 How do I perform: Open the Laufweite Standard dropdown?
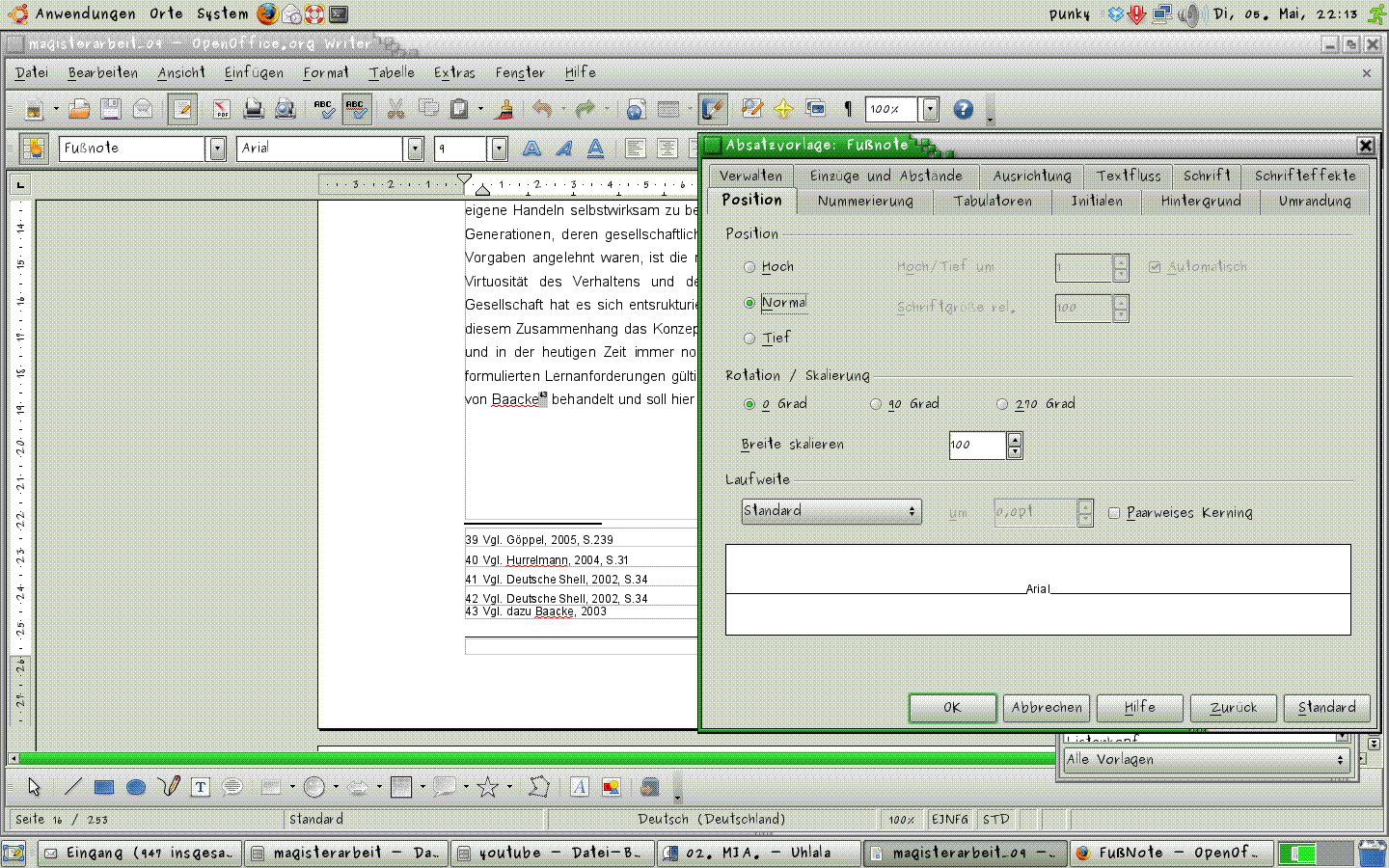[x=831, y=511]
